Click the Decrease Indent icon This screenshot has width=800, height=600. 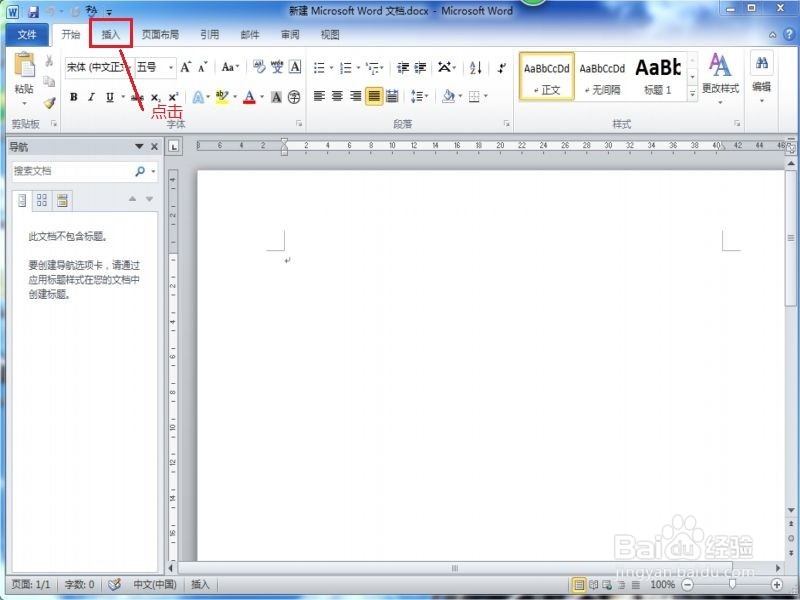click(403, 67)
